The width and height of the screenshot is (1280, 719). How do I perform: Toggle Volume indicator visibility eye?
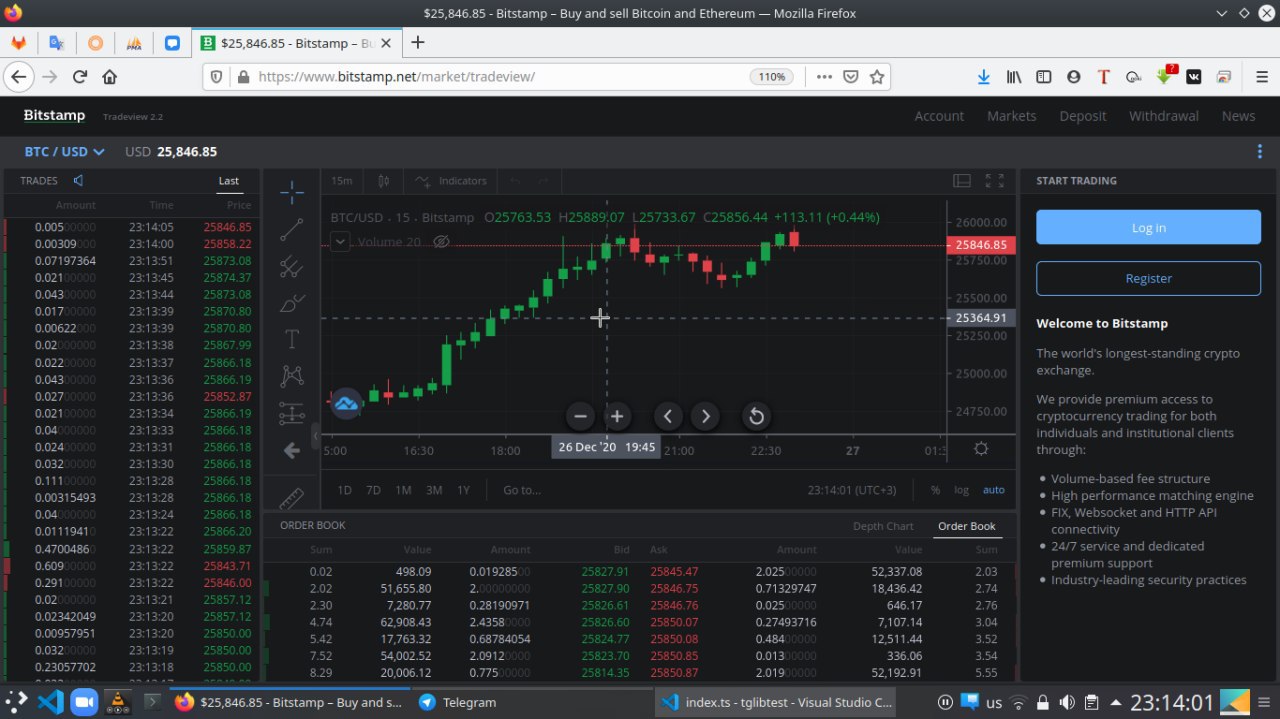pyautogui.click(x=441, y=242)
